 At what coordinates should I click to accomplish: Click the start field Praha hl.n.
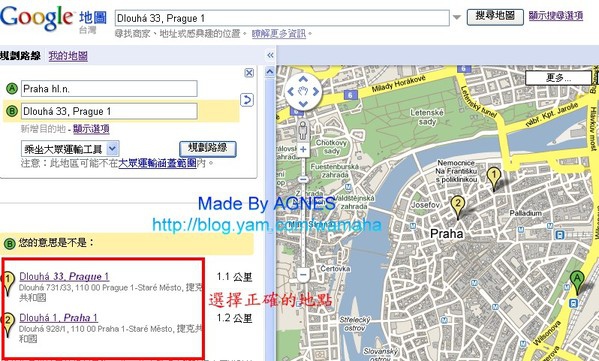[109, 89]
